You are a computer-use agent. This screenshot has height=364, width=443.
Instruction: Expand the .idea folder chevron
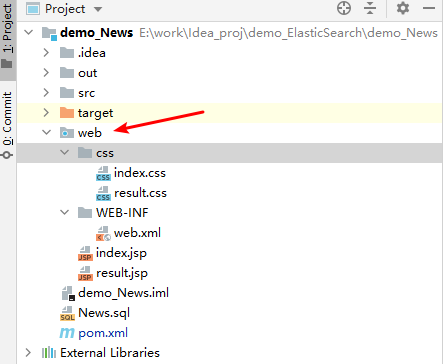(x=46, y=53)
